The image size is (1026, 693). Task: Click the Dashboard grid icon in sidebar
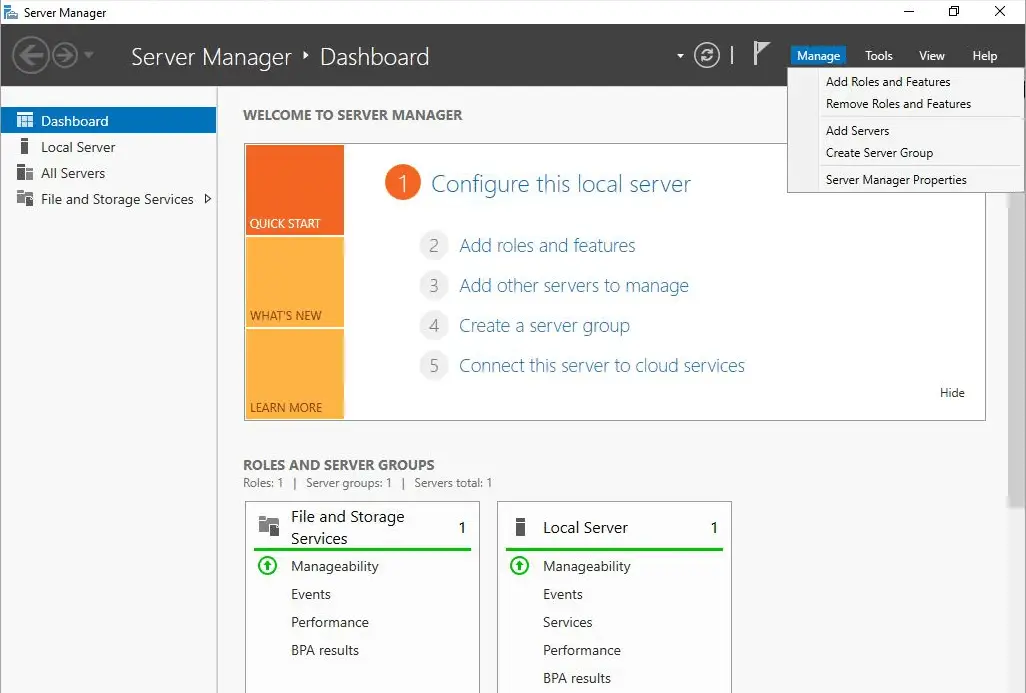(25, 120)
